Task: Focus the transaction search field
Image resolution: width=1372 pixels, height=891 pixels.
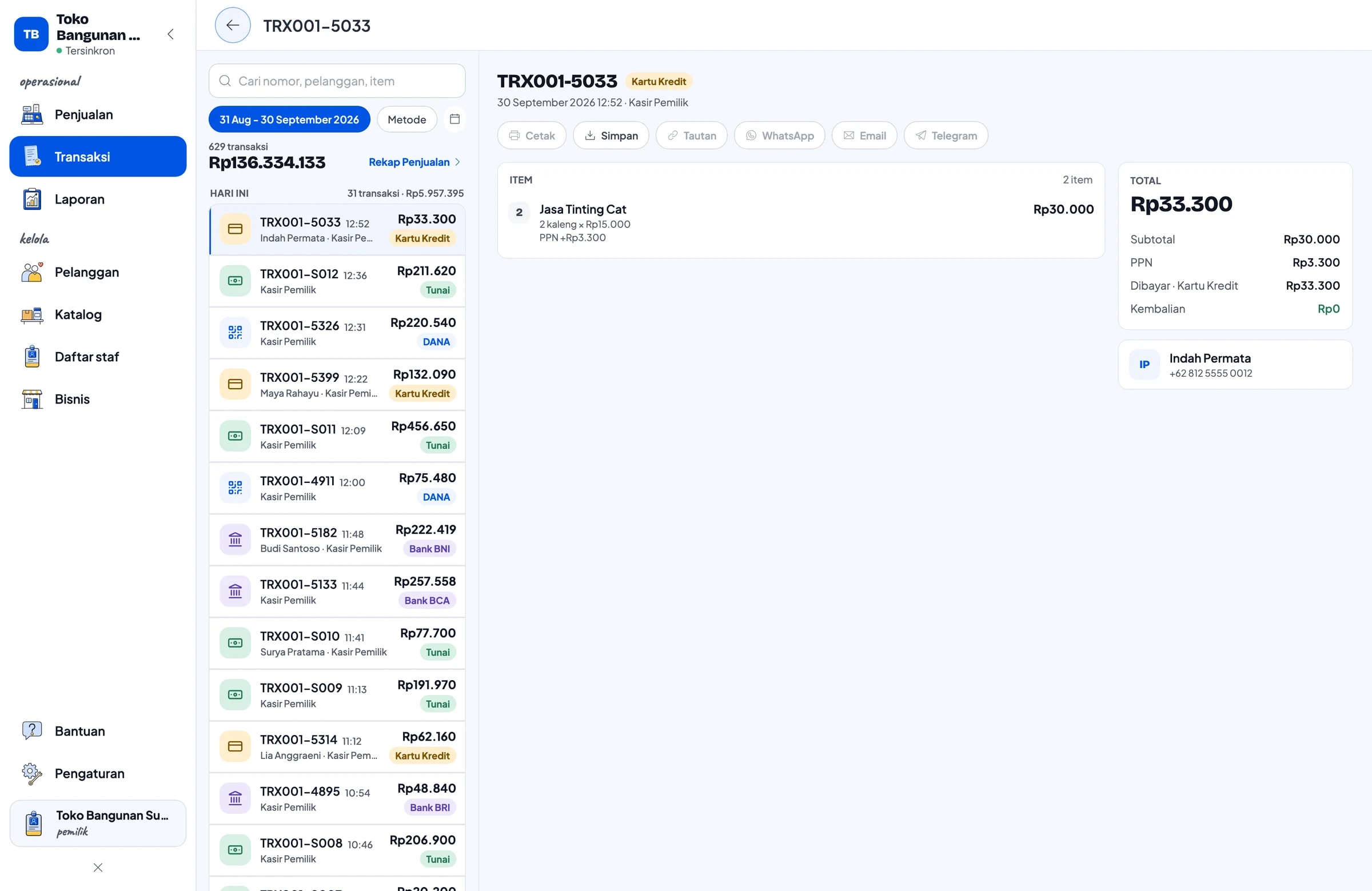Action: 337,81
